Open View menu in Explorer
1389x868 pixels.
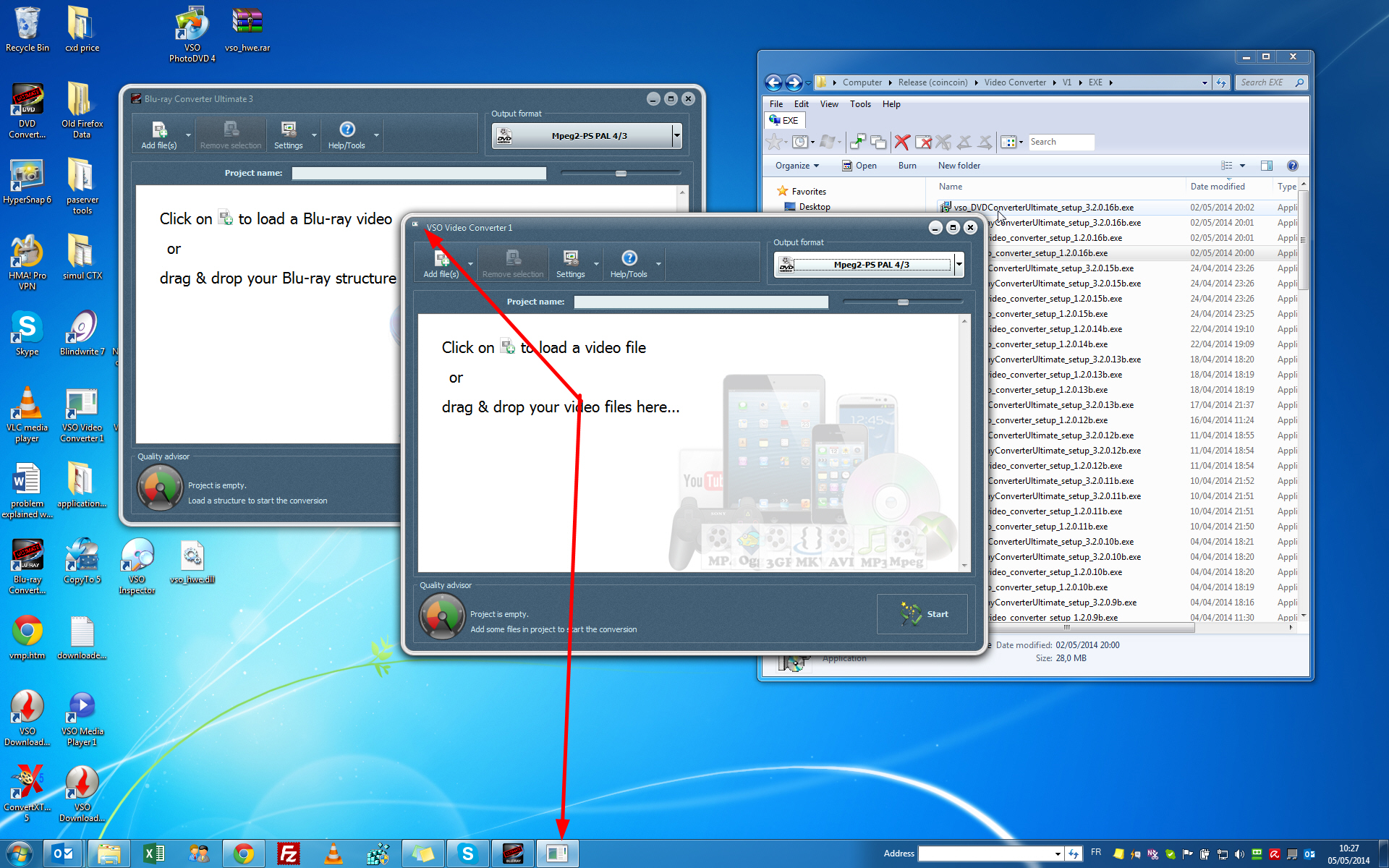tap(829, 104)
